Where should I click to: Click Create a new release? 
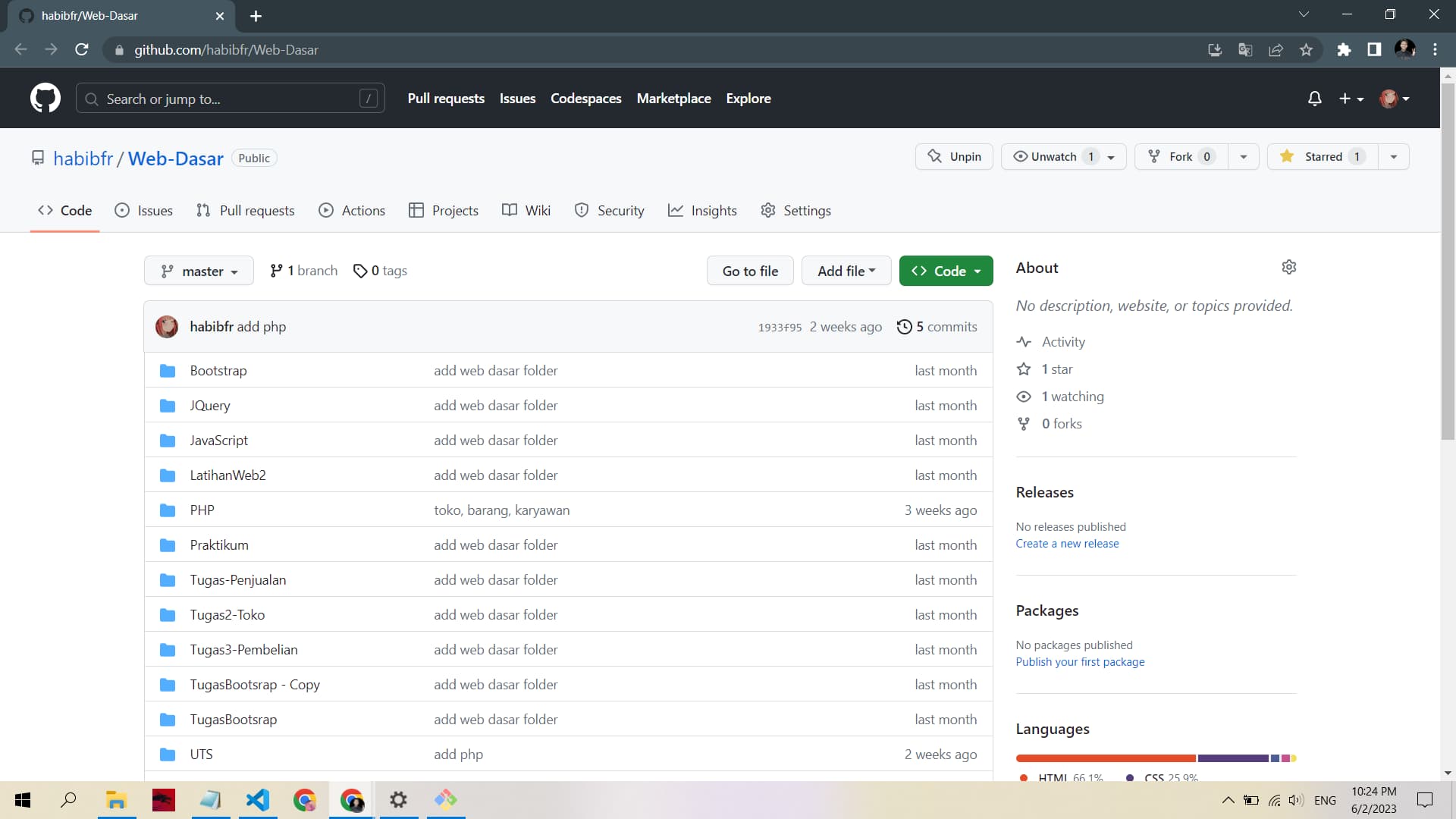click(1067, 544)
